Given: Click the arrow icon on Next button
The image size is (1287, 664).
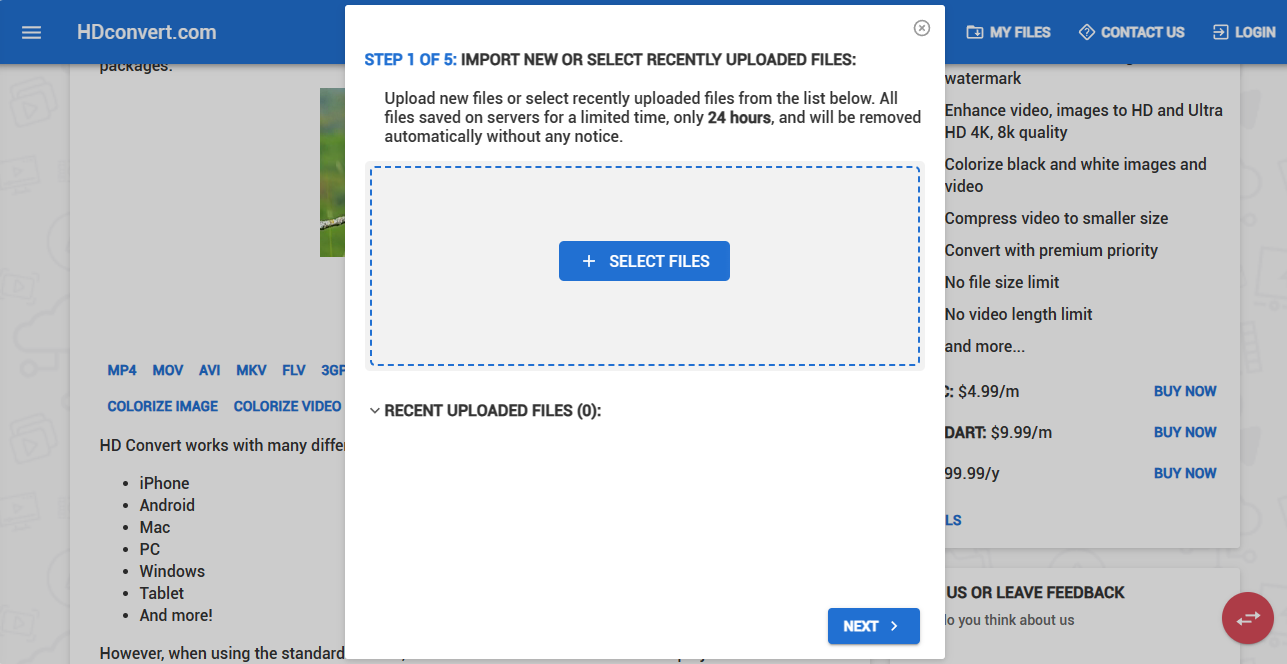Looking at the screenshot, I should pyautogui.click(x=894, y=626).
